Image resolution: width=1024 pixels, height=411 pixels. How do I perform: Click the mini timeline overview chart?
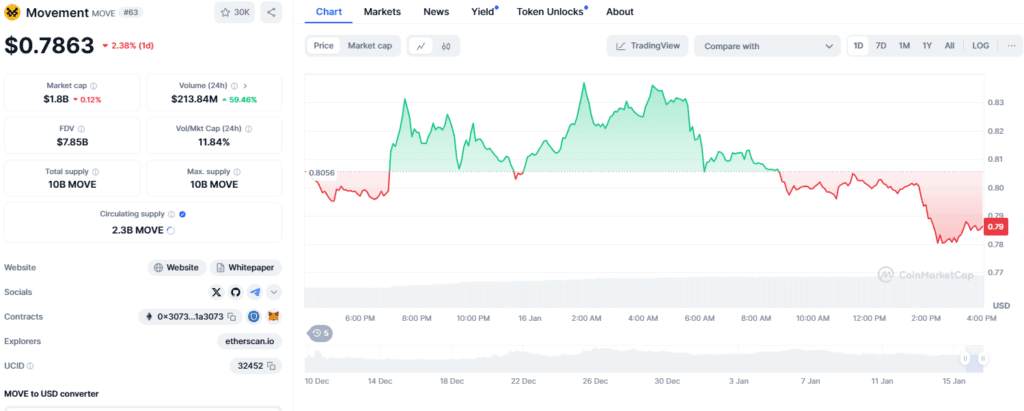pyautogui.click(x=644, y=360)
